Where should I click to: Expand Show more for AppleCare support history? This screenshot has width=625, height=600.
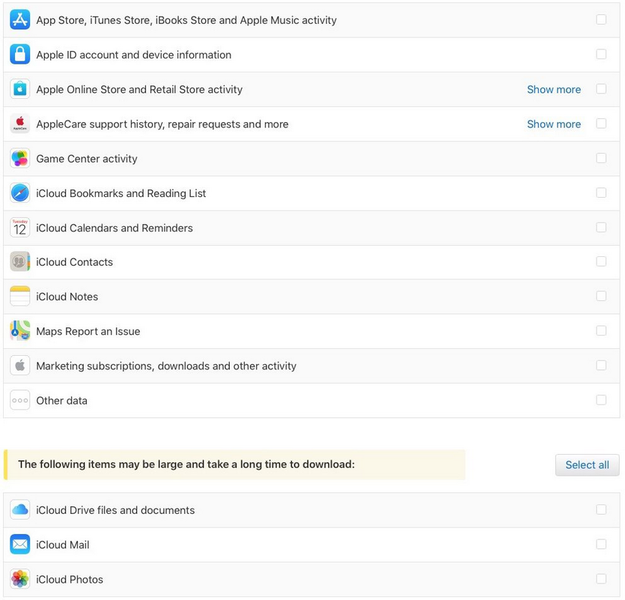(554, 124)
